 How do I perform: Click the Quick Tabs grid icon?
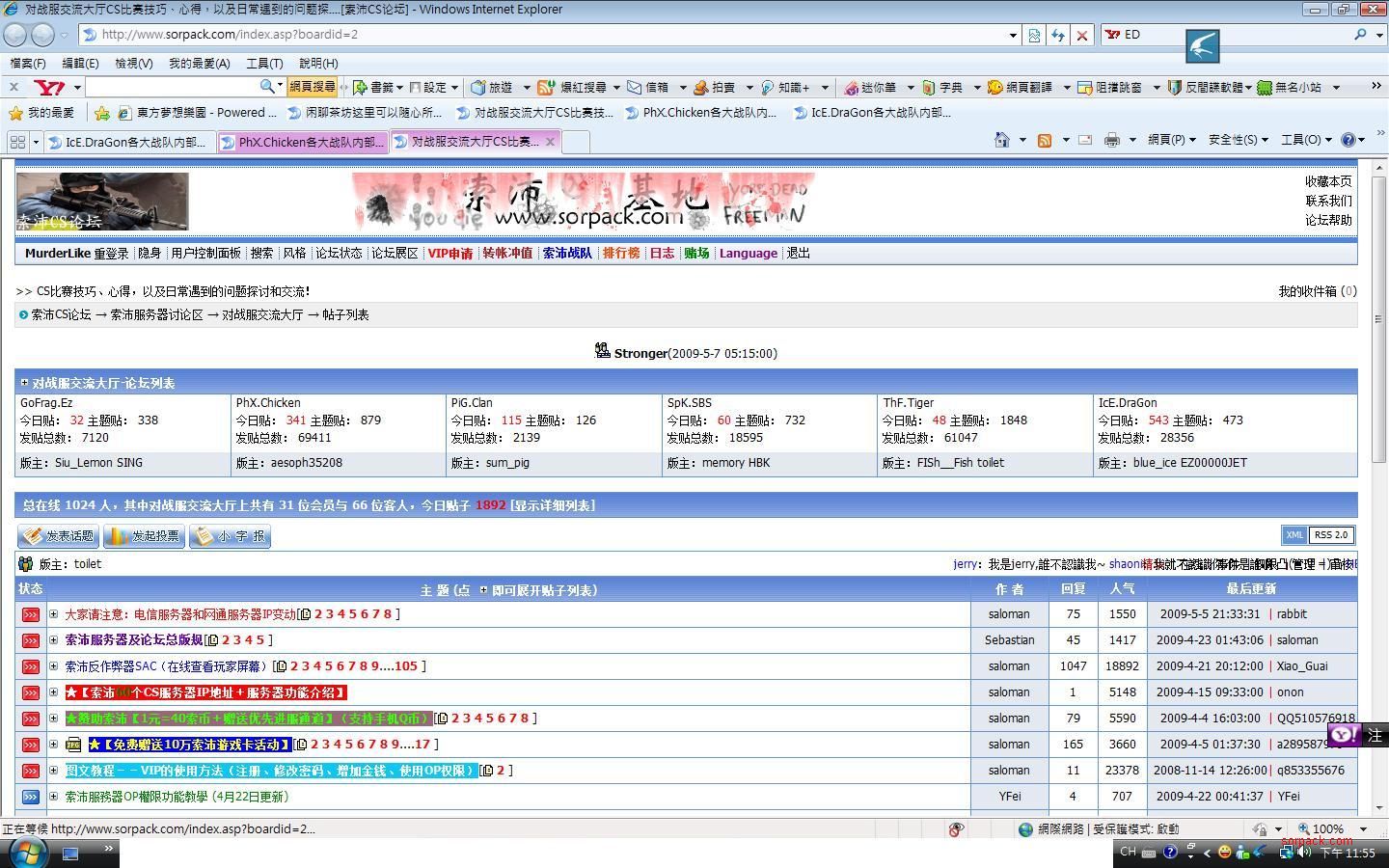17,142
